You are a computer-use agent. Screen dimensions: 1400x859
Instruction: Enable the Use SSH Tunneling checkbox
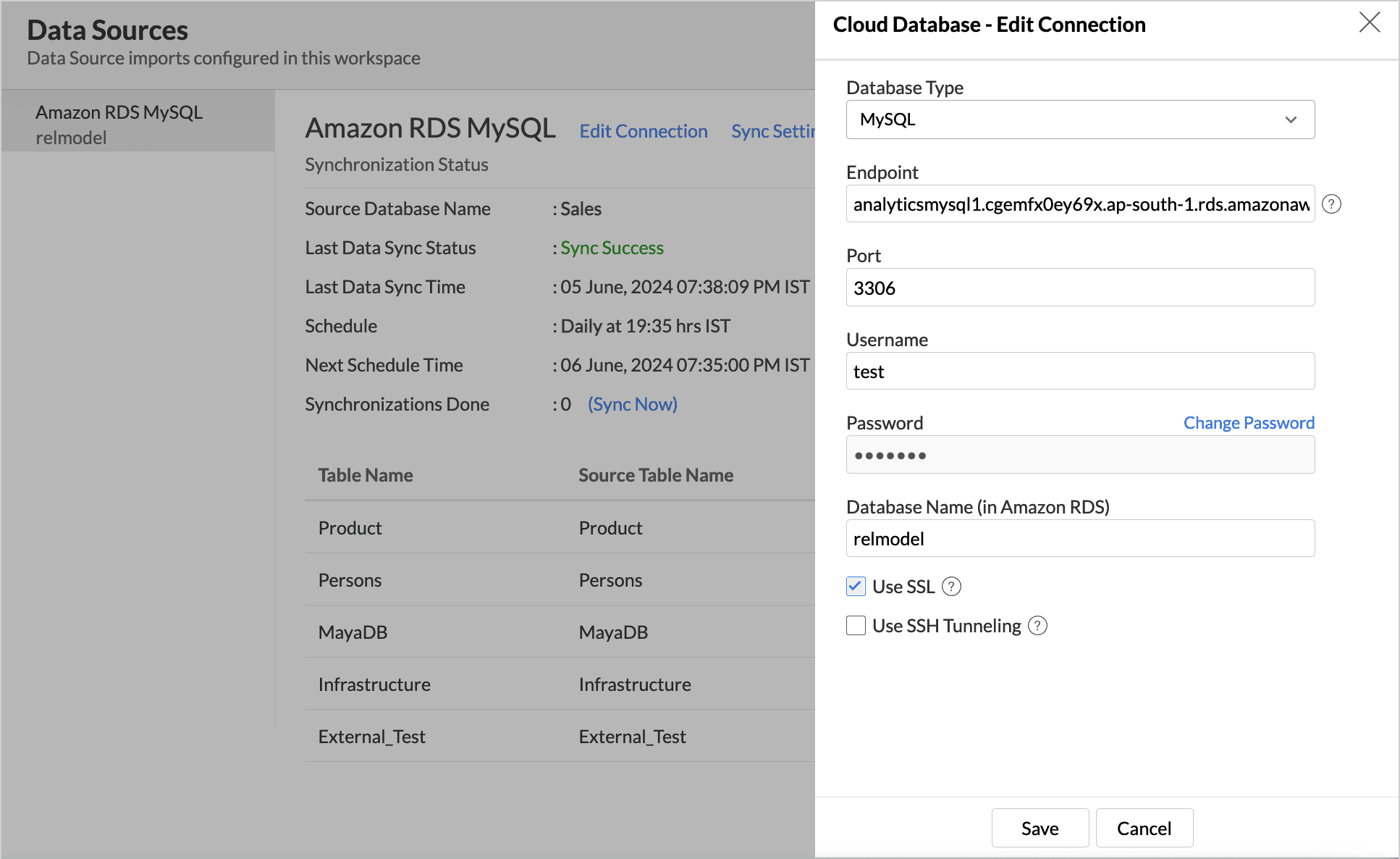856,626
